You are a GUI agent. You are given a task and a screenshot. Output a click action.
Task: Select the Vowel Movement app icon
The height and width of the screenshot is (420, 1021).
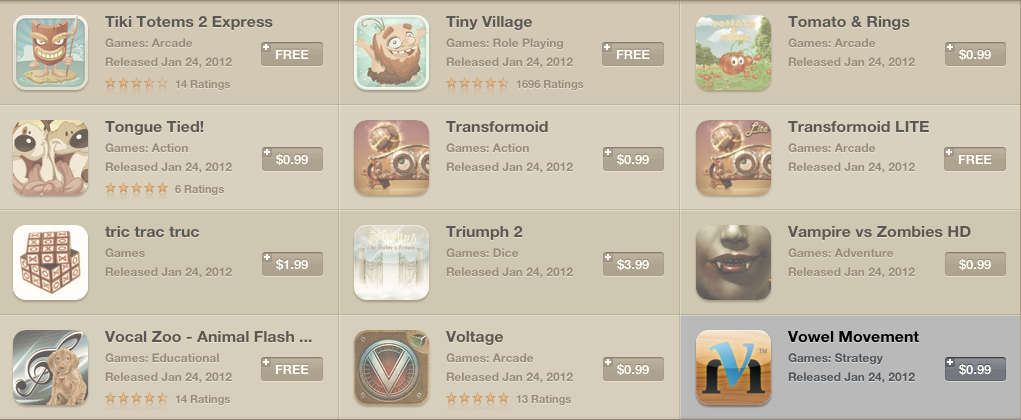click(733, 367)
